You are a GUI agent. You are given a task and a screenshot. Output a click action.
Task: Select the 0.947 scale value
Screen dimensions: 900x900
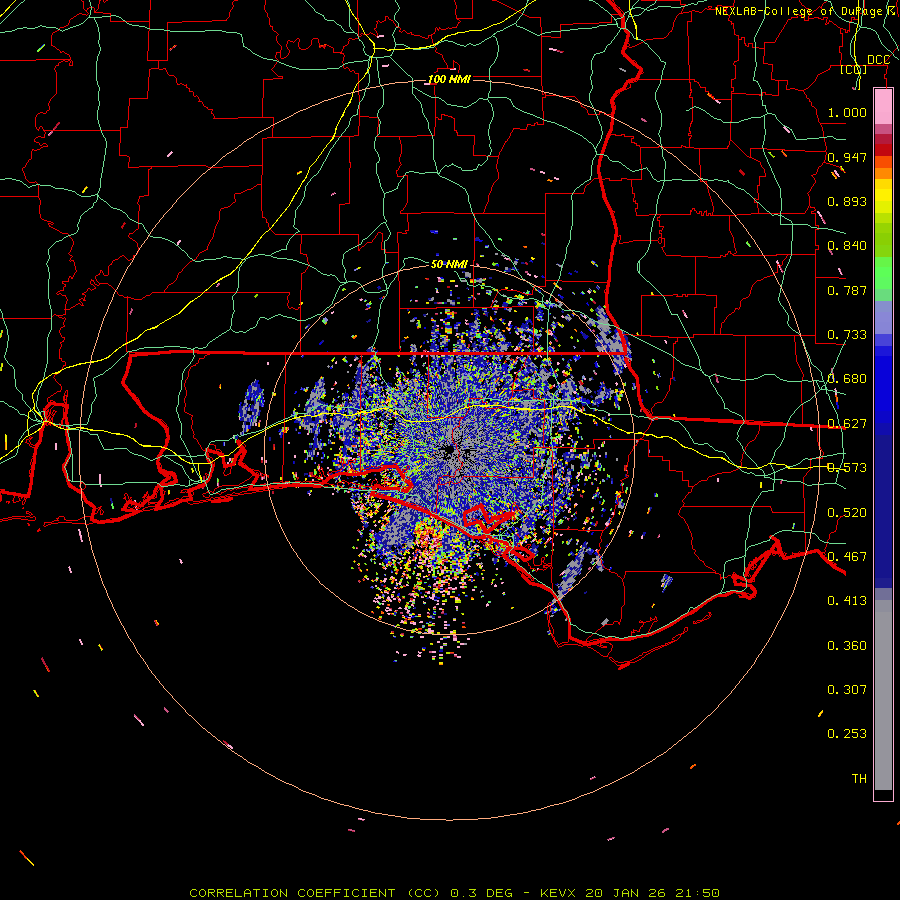[847, 157]
